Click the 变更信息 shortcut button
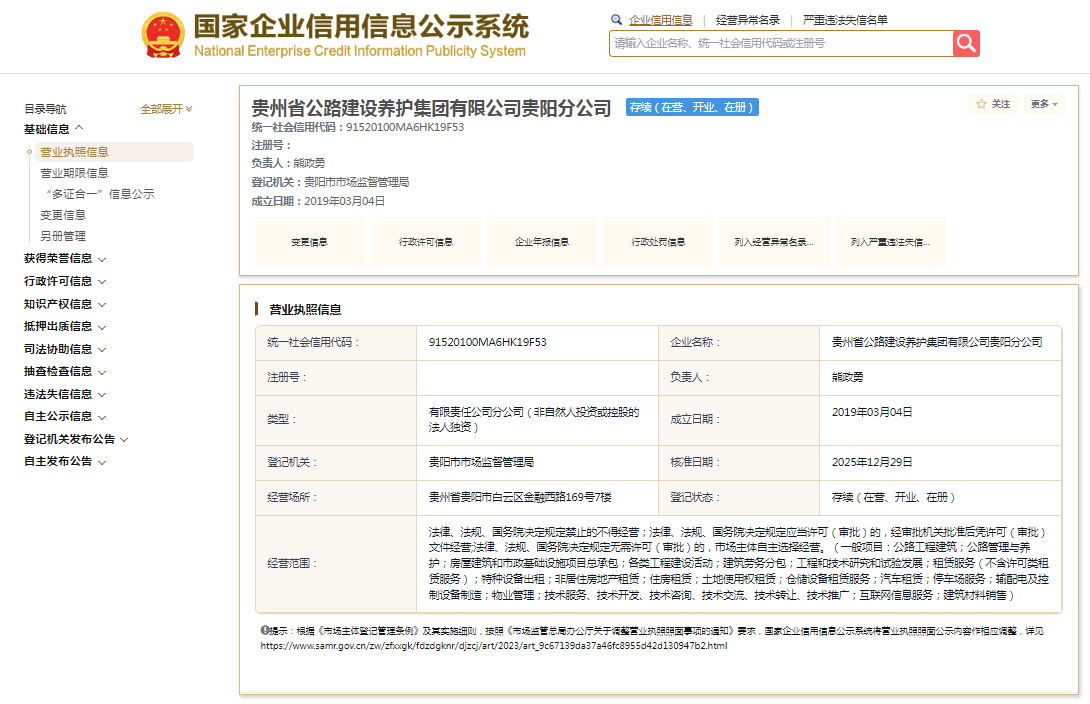 pyautogui.click(x=309, y=242)
